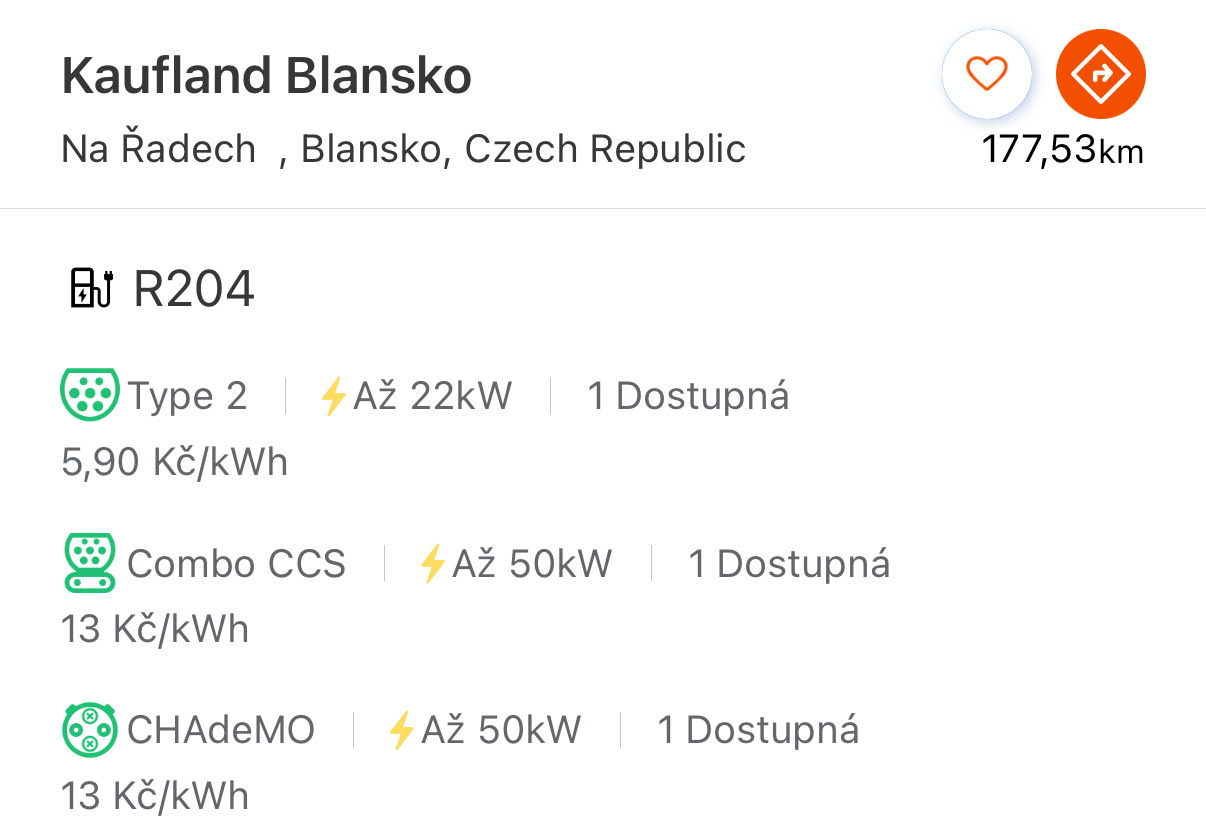Tap 1 Dostupná status in CHAdeMO row

coord(758,731)
